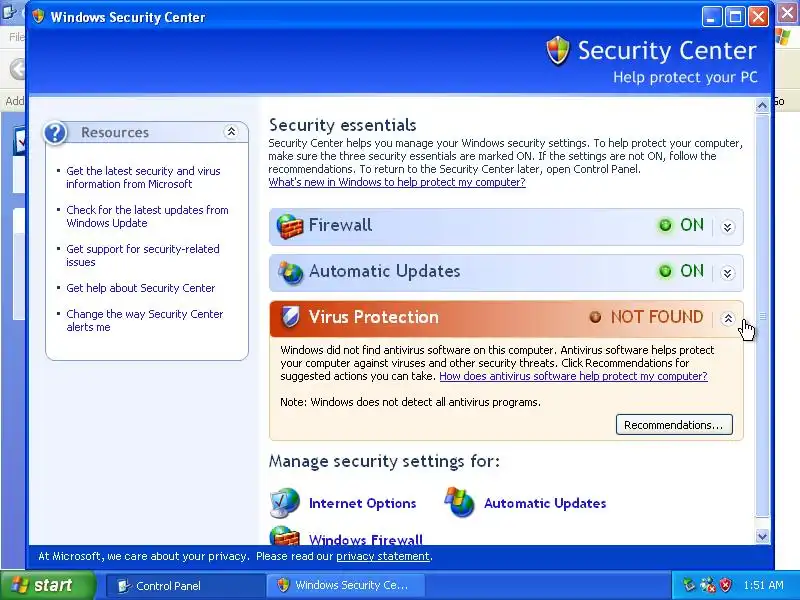Image resolution: width=800 pixels, height=600 pixels.
Task: Open How does antivirus software help link
Action: 573,376
